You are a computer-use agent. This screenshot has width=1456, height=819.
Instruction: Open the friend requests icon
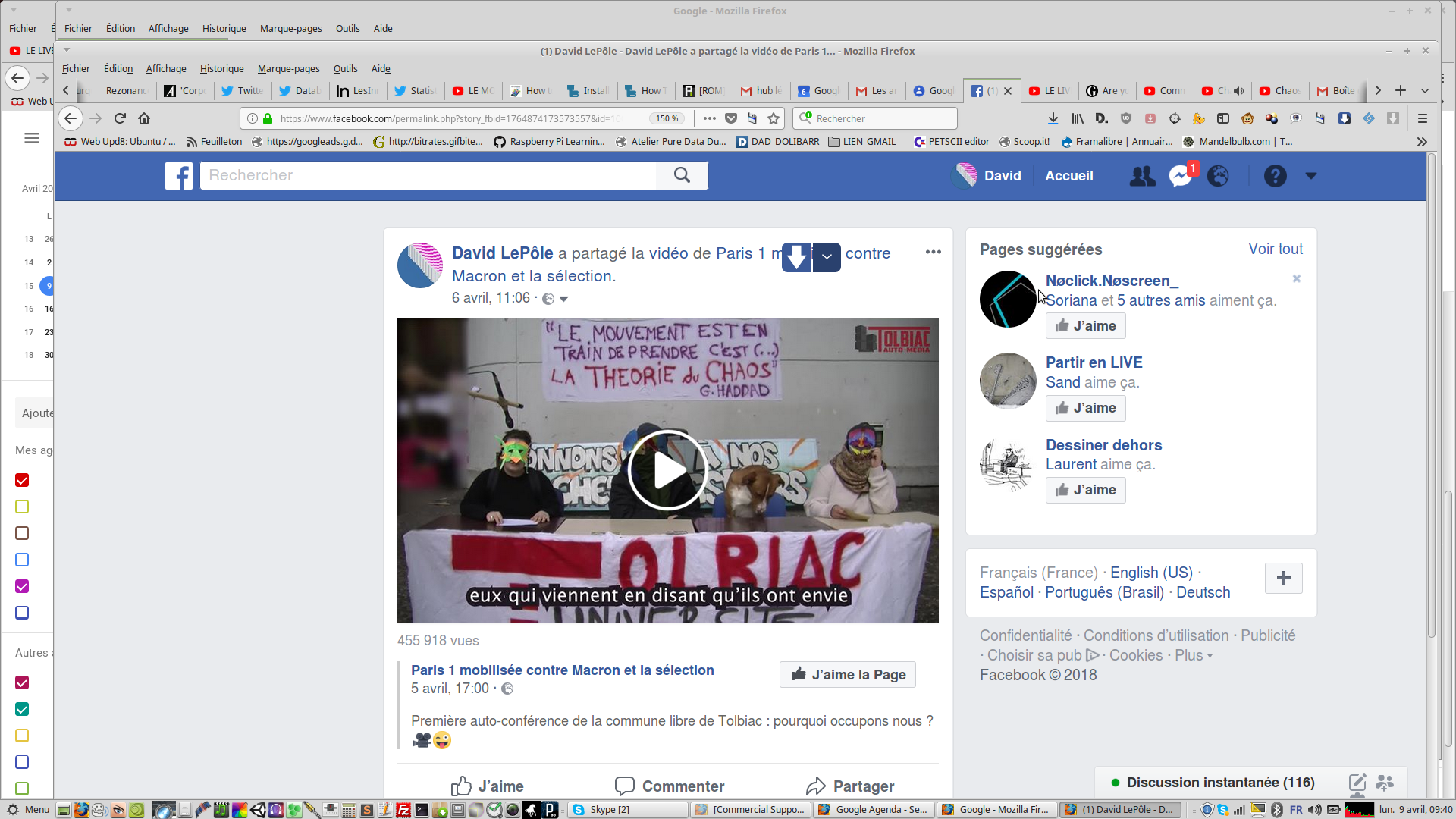(x=1142, y=176)
